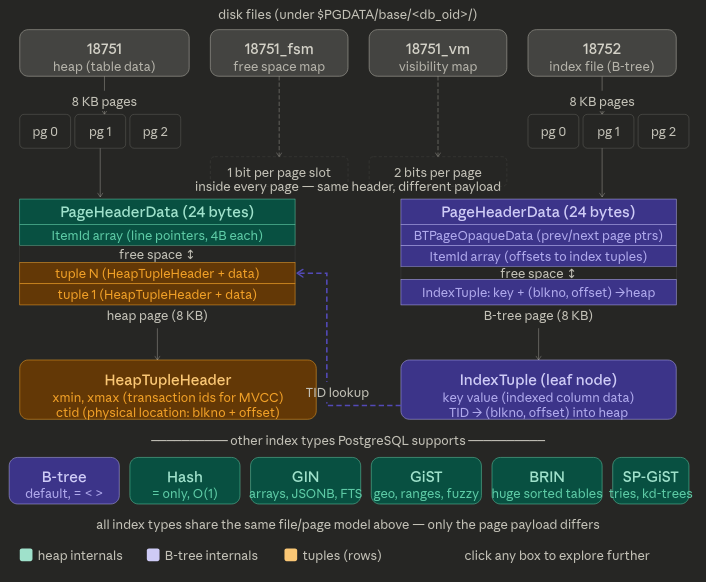Click 'inside every page — same header, different payload' text
706x582 pixels.
click(x=348, y=186)
